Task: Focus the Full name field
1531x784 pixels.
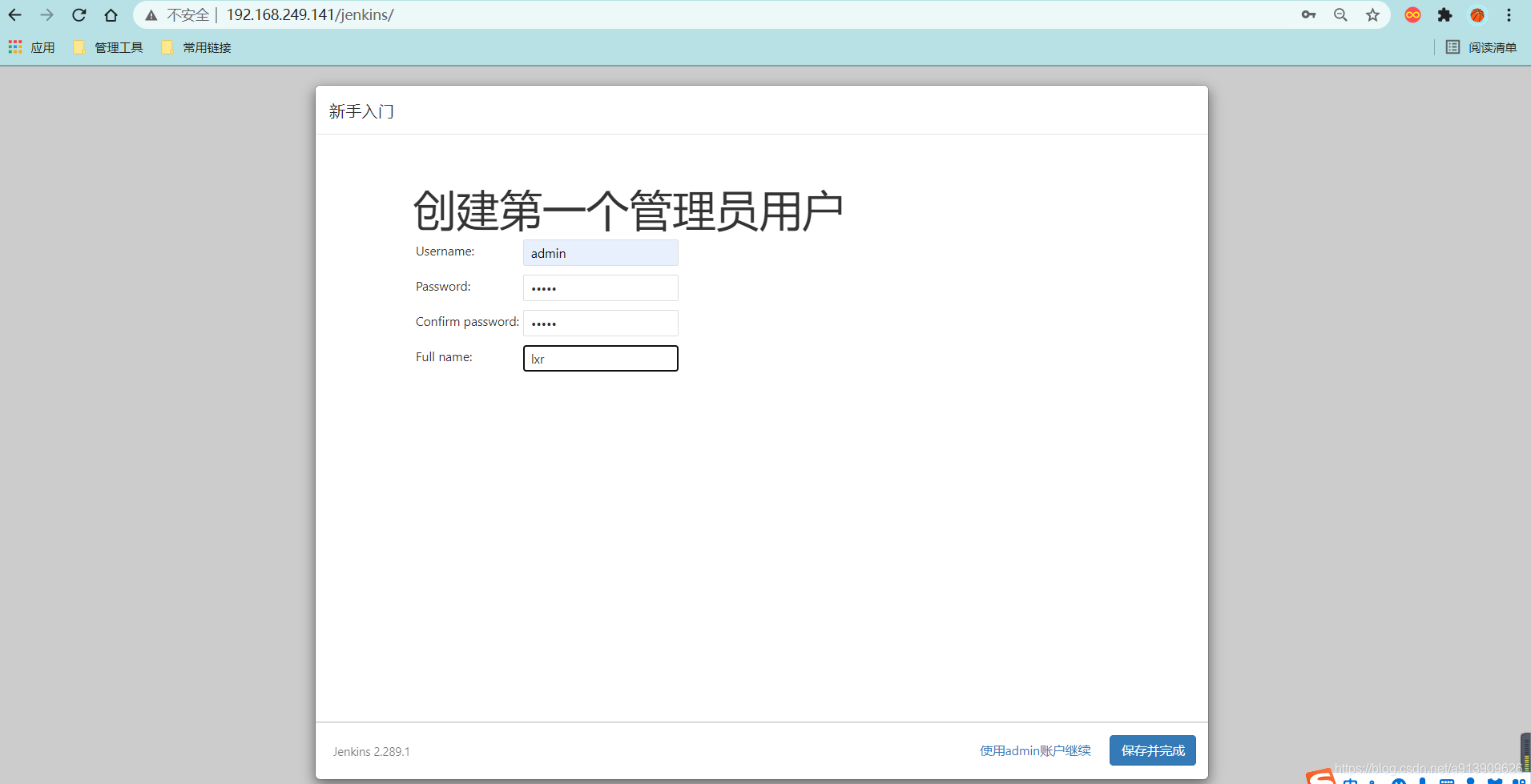Action: point(601,359)
